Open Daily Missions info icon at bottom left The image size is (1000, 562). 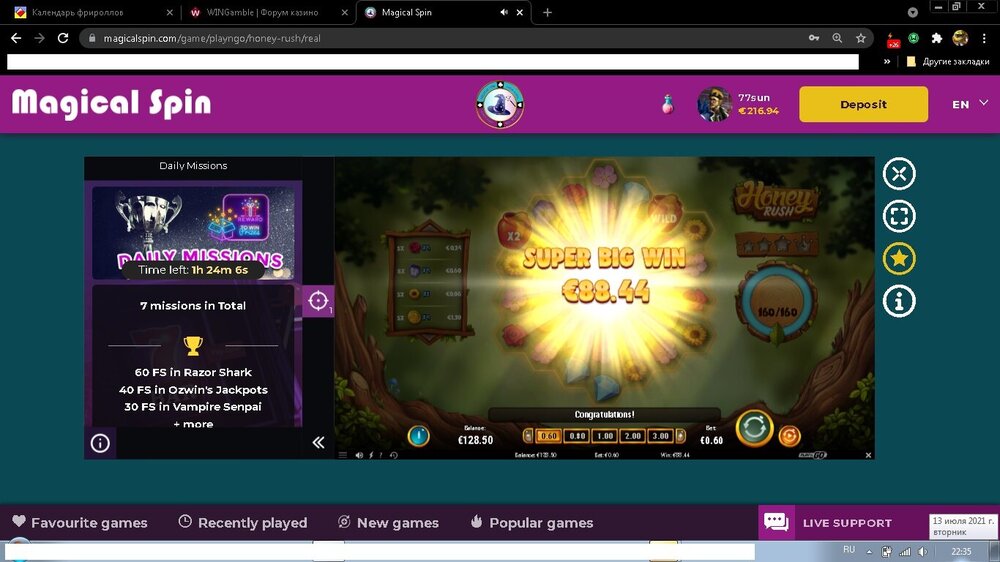[100, 443]
